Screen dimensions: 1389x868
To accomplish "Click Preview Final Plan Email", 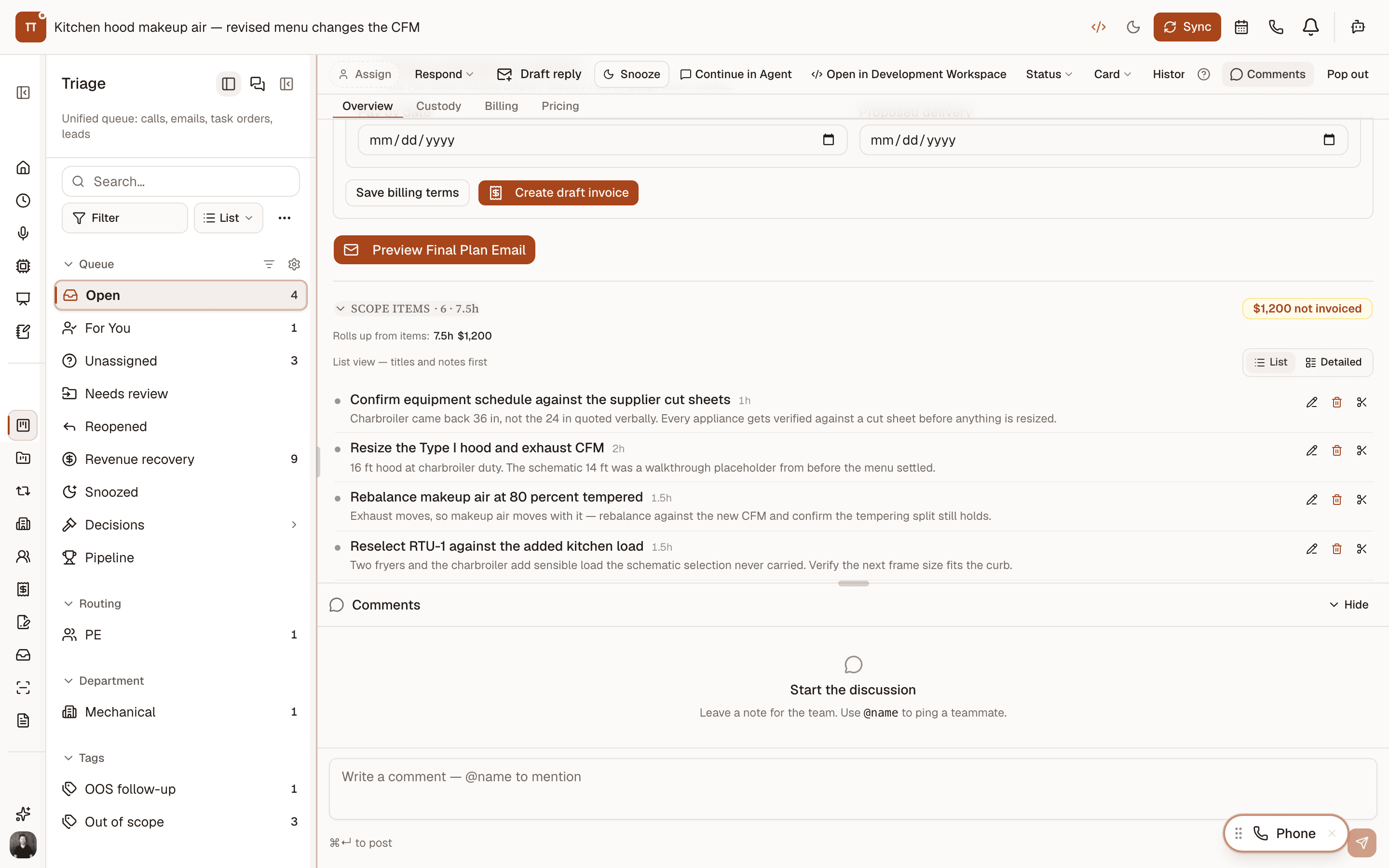I will [x=434, y=250].
